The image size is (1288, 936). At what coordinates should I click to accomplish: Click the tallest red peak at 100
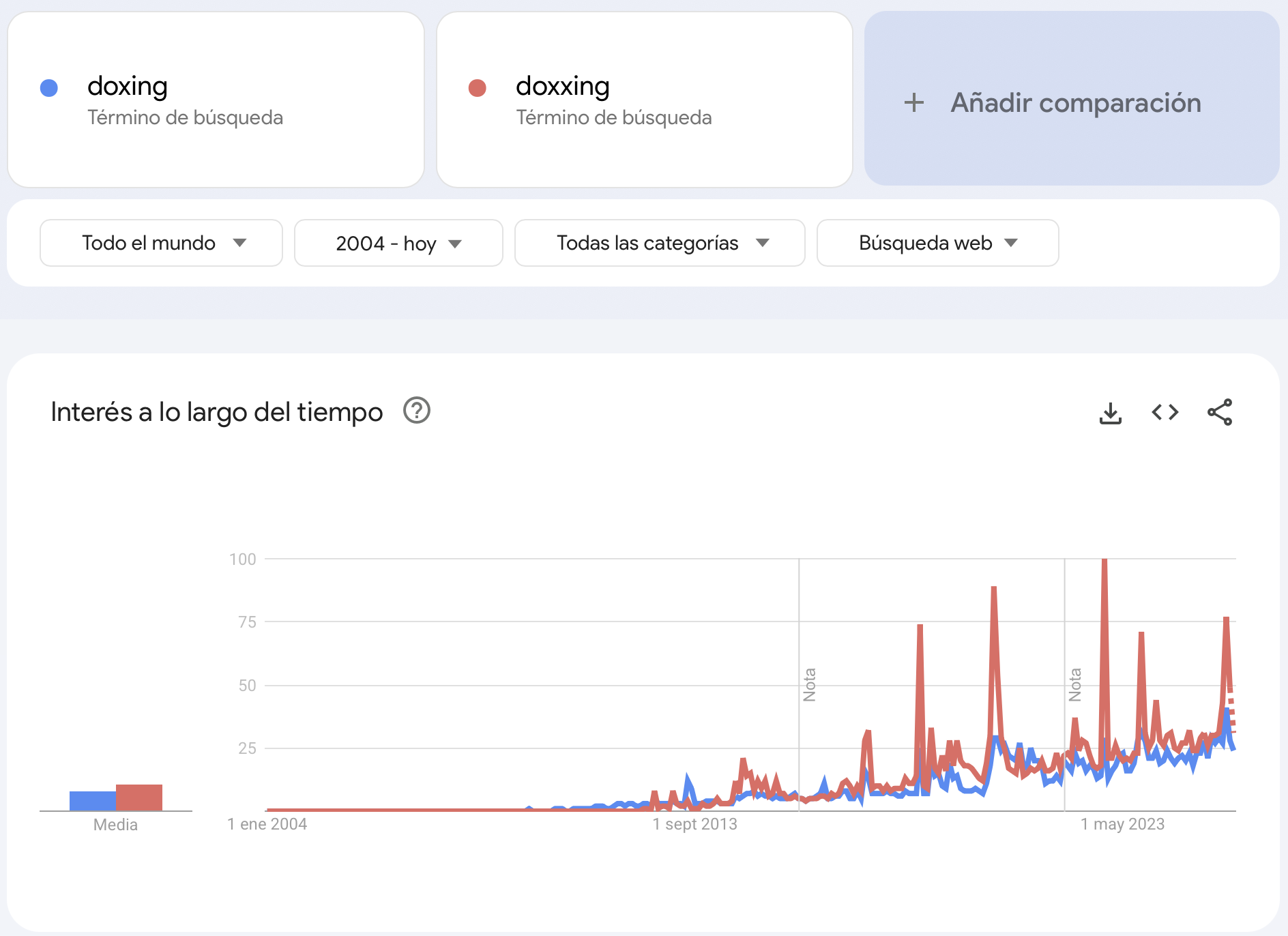1104,562
